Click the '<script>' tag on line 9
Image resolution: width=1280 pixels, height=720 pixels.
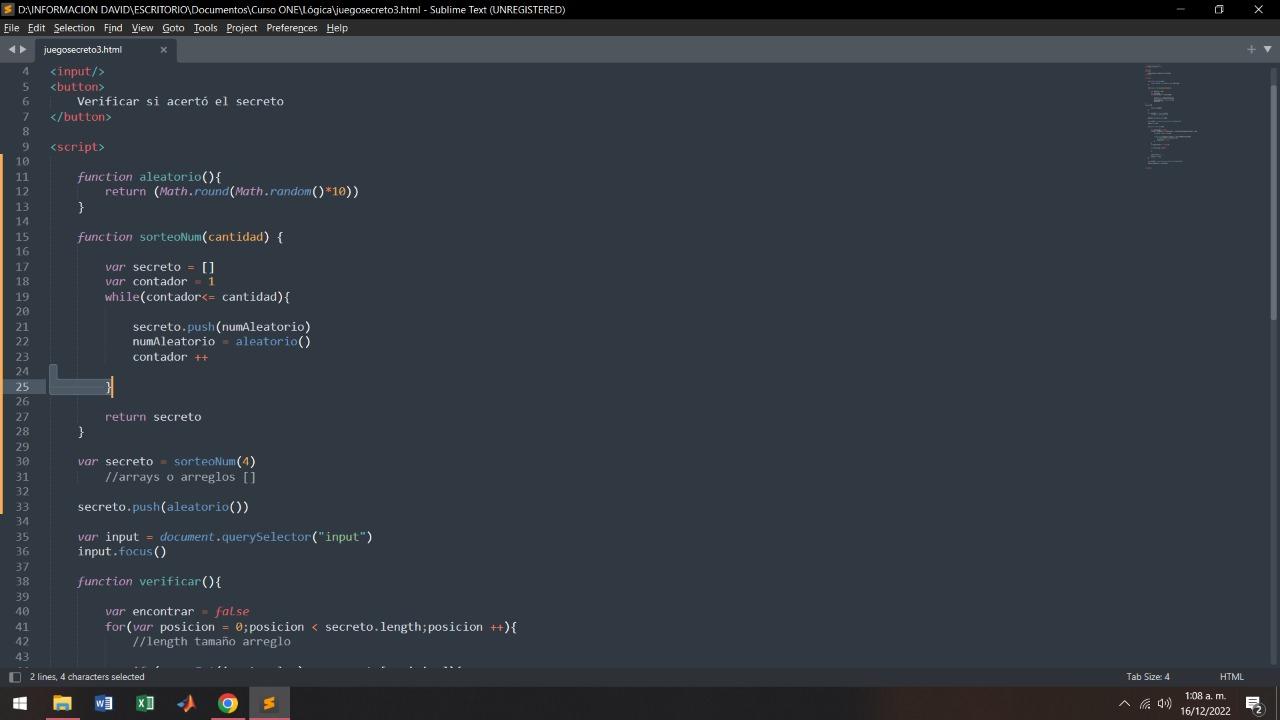(x=77, y=147)
